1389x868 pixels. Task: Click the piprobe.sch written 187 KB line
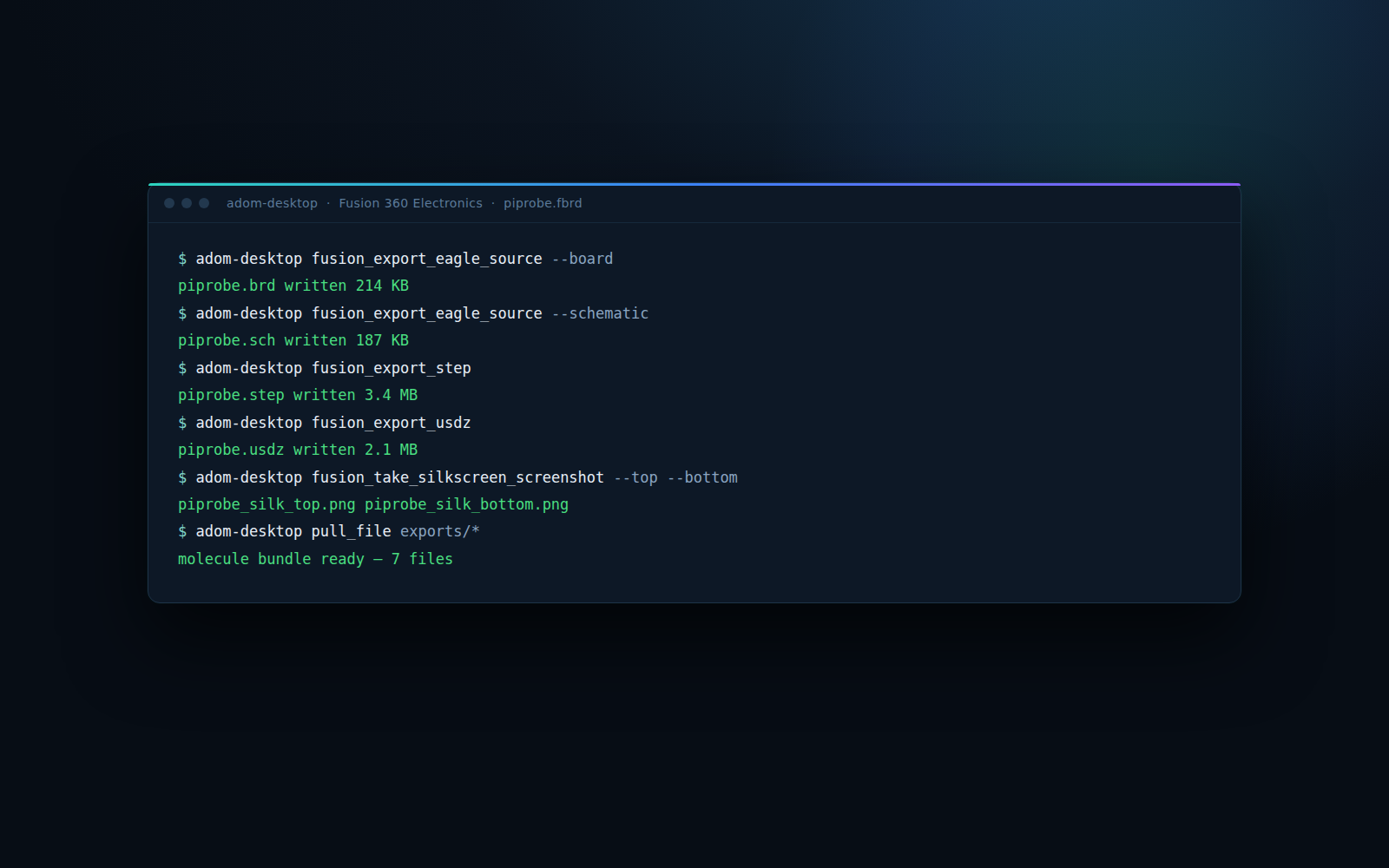pyautogui.click(x=293, y=340)
